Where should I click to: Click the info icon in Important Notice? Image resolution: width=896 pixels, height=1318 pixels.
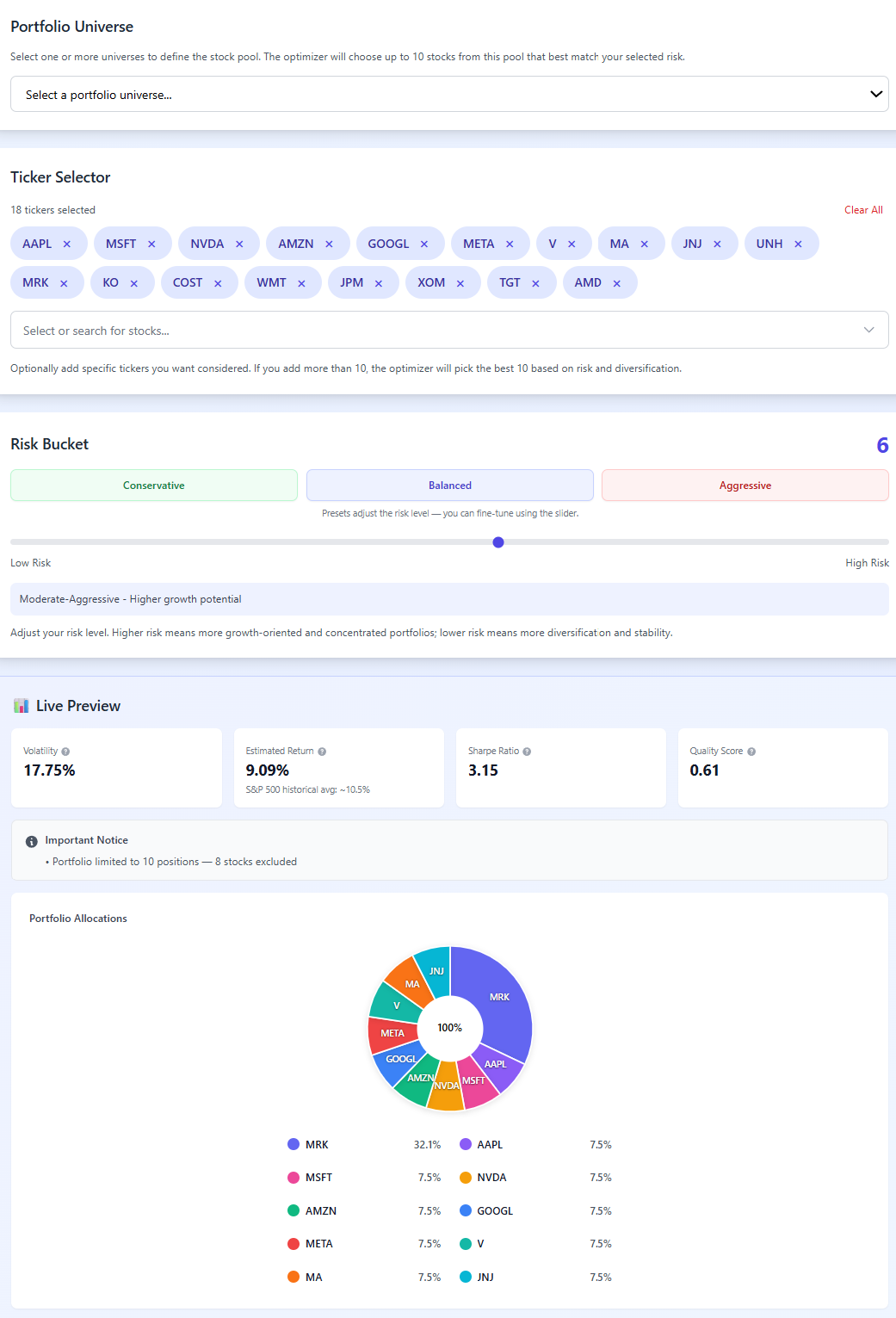click(32, 840)
